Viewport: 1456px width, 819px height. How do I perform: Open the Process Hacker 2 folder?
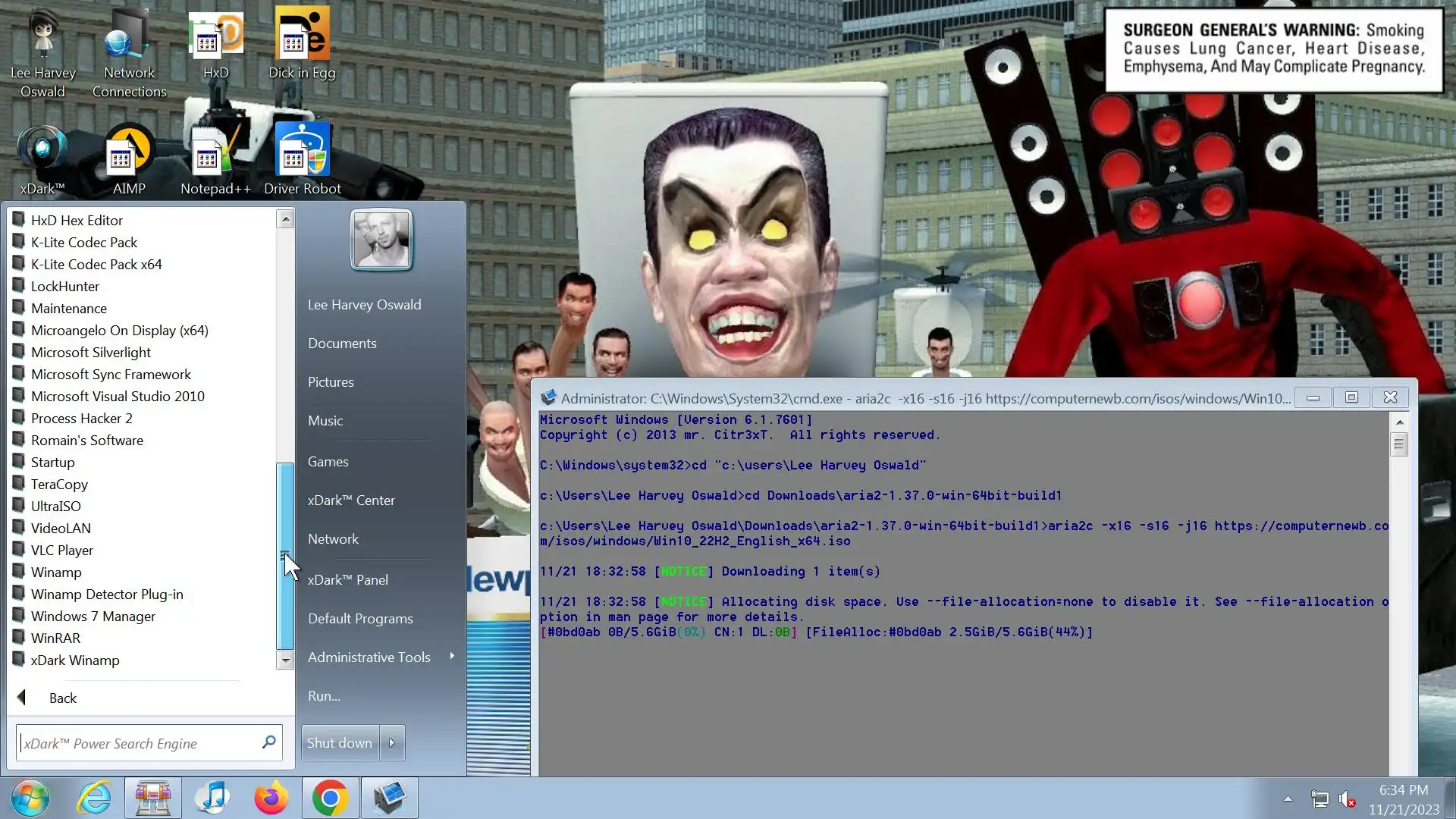point(81,419)
